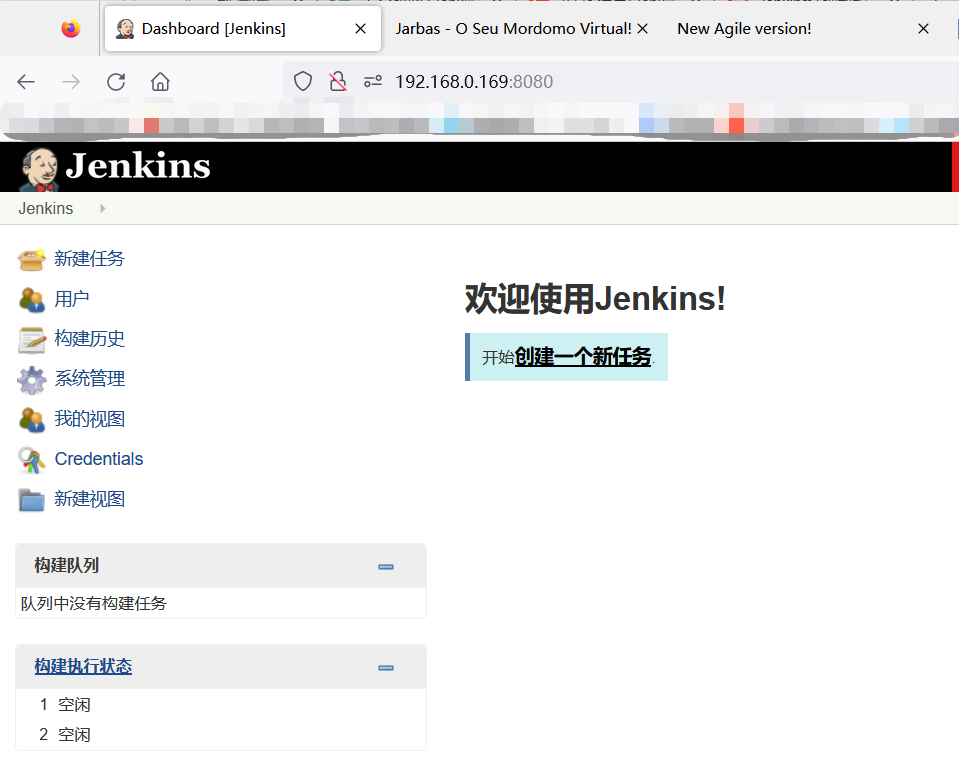The width and height of the screenshot is (959, 775).
Task: Click the 新建任务 package icon
Action: pyautogui.click(x=31, y=259)
